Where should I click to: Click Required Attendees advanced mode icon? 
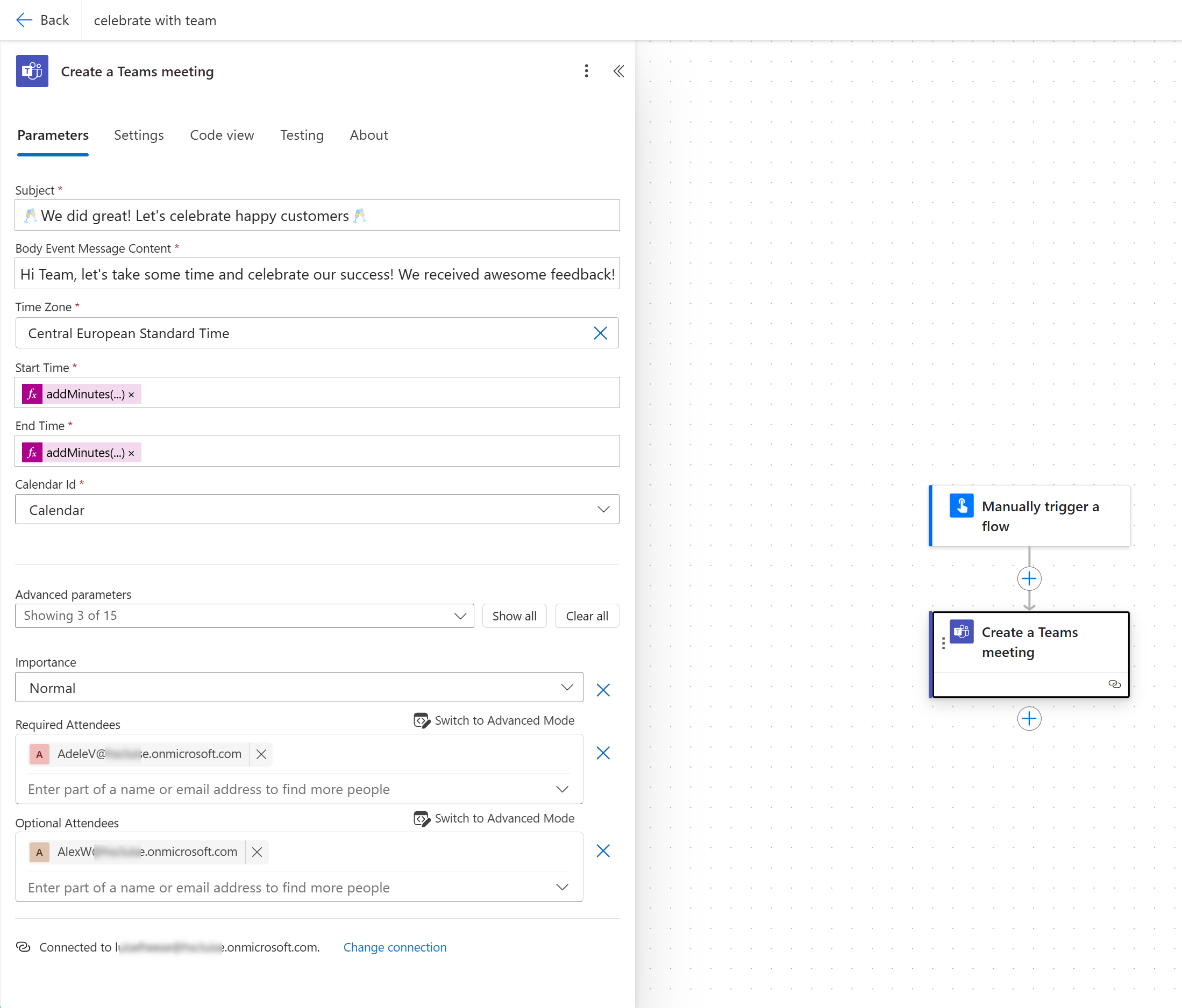[422, 720]
